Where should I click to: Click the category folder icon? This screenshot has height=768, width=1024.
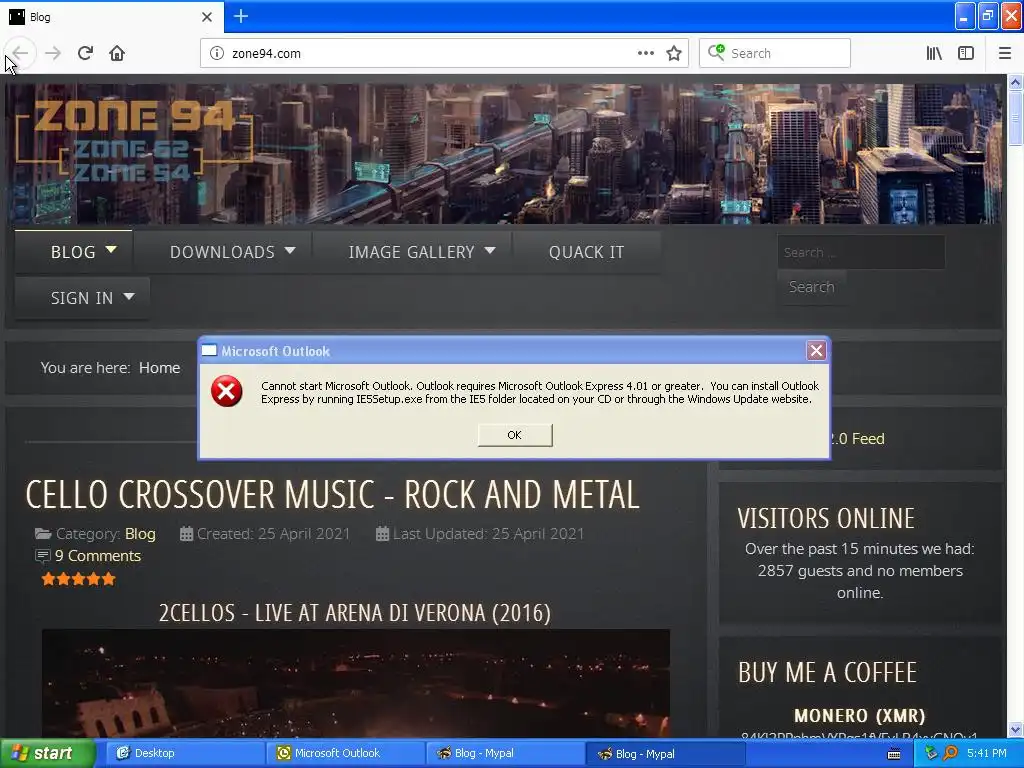43,534
